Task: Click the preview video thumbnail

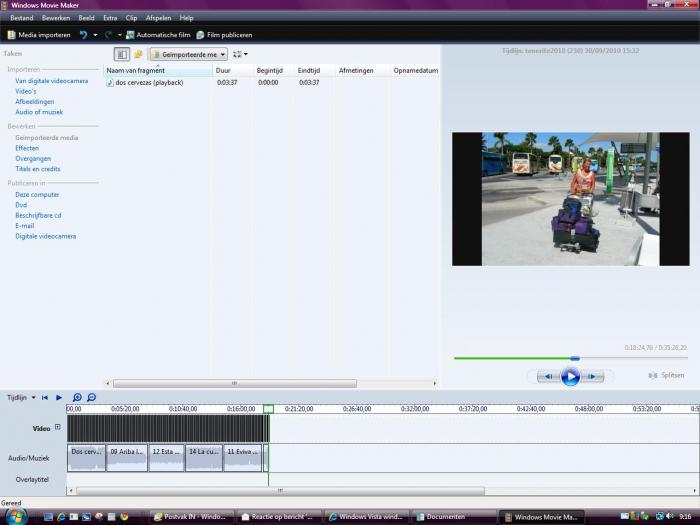Action: click(x=571, y=199)
